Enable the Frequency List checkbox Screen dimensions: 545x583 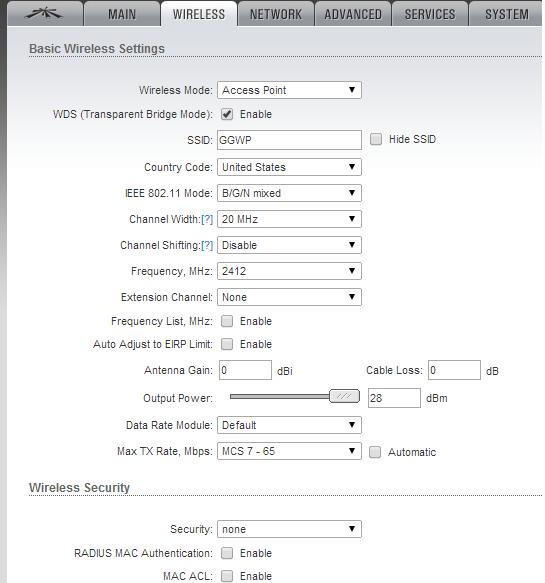227,321
